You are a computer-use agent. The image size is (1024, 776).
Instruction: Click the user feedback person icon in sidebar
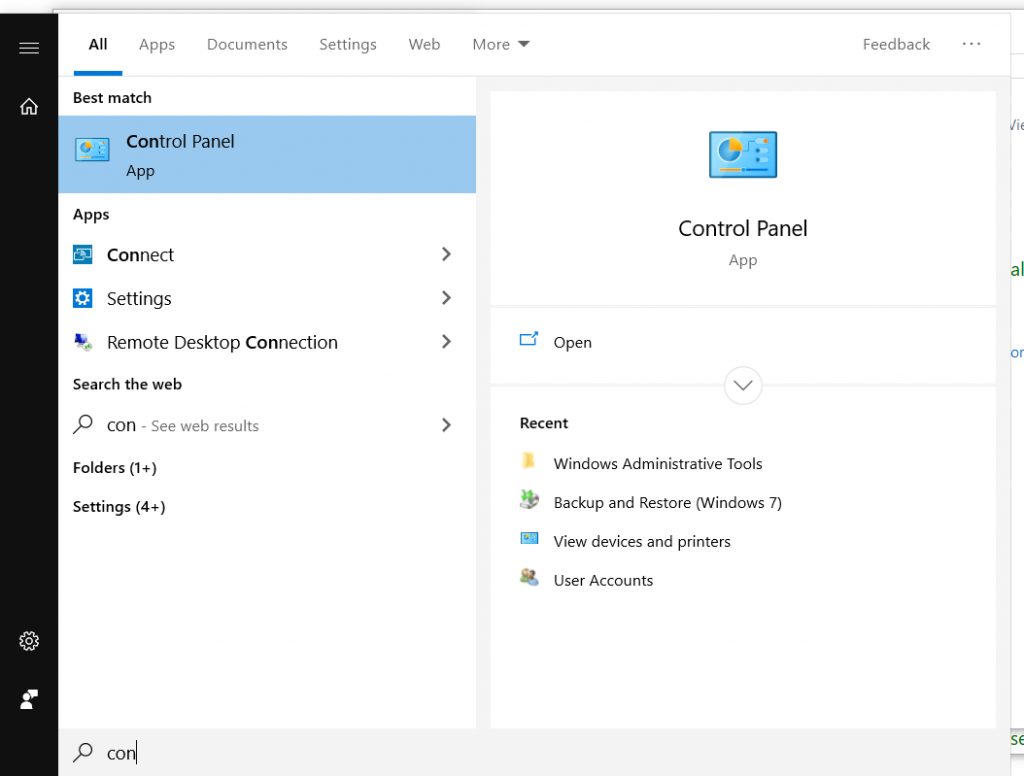29,699
